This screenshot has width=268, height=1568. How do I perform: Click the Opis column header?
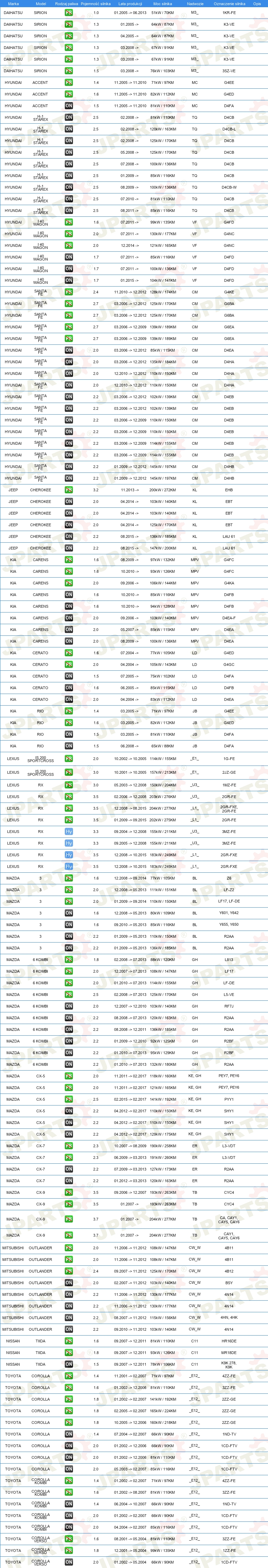[257, 4]
